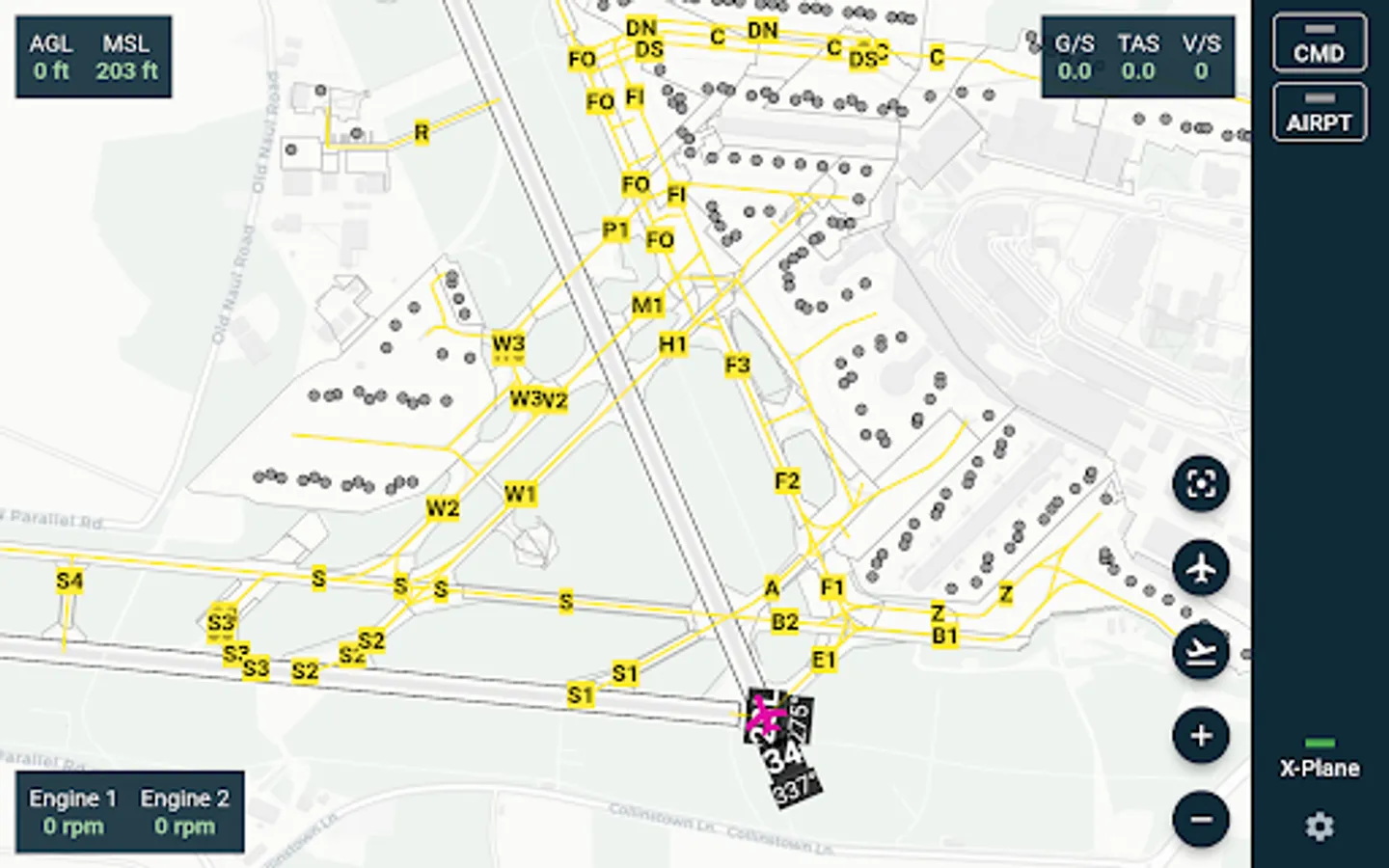
Task: Select taxiway label F2
Action: pyautogui.click(x=787, y=480)
